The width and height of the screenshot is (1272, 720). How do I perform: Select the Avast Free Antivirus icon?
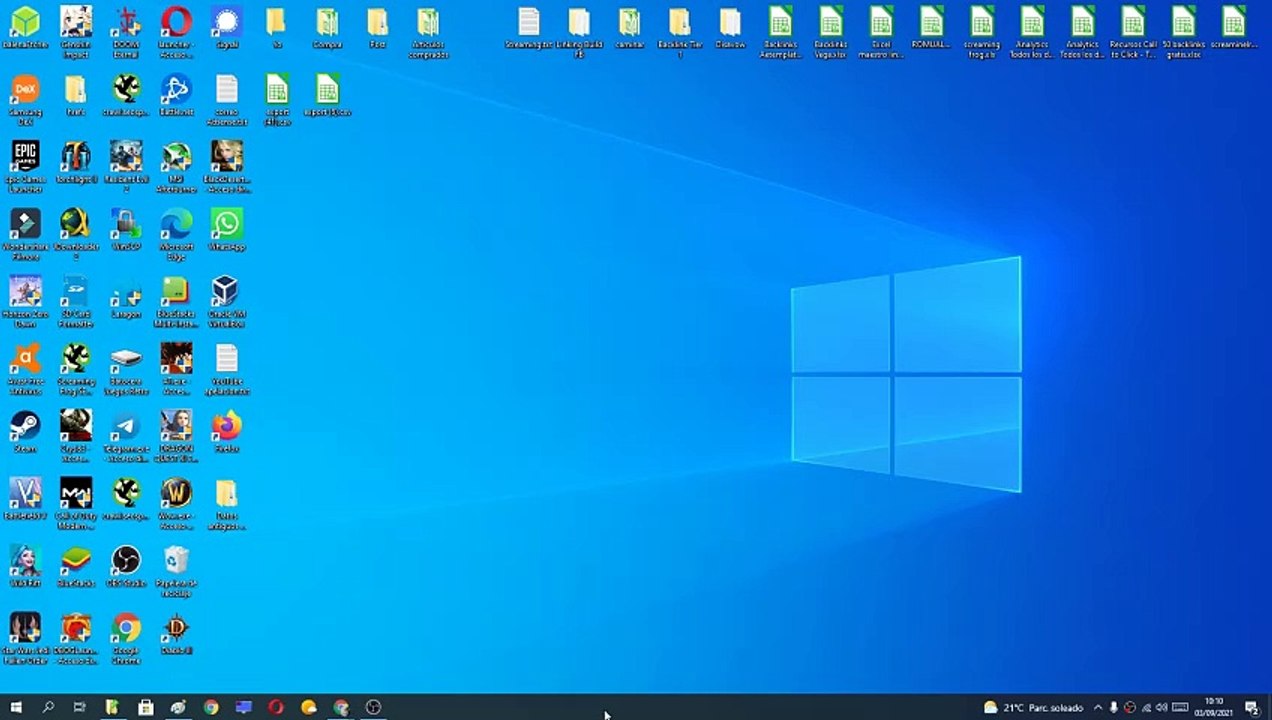[x=25, y=368]
